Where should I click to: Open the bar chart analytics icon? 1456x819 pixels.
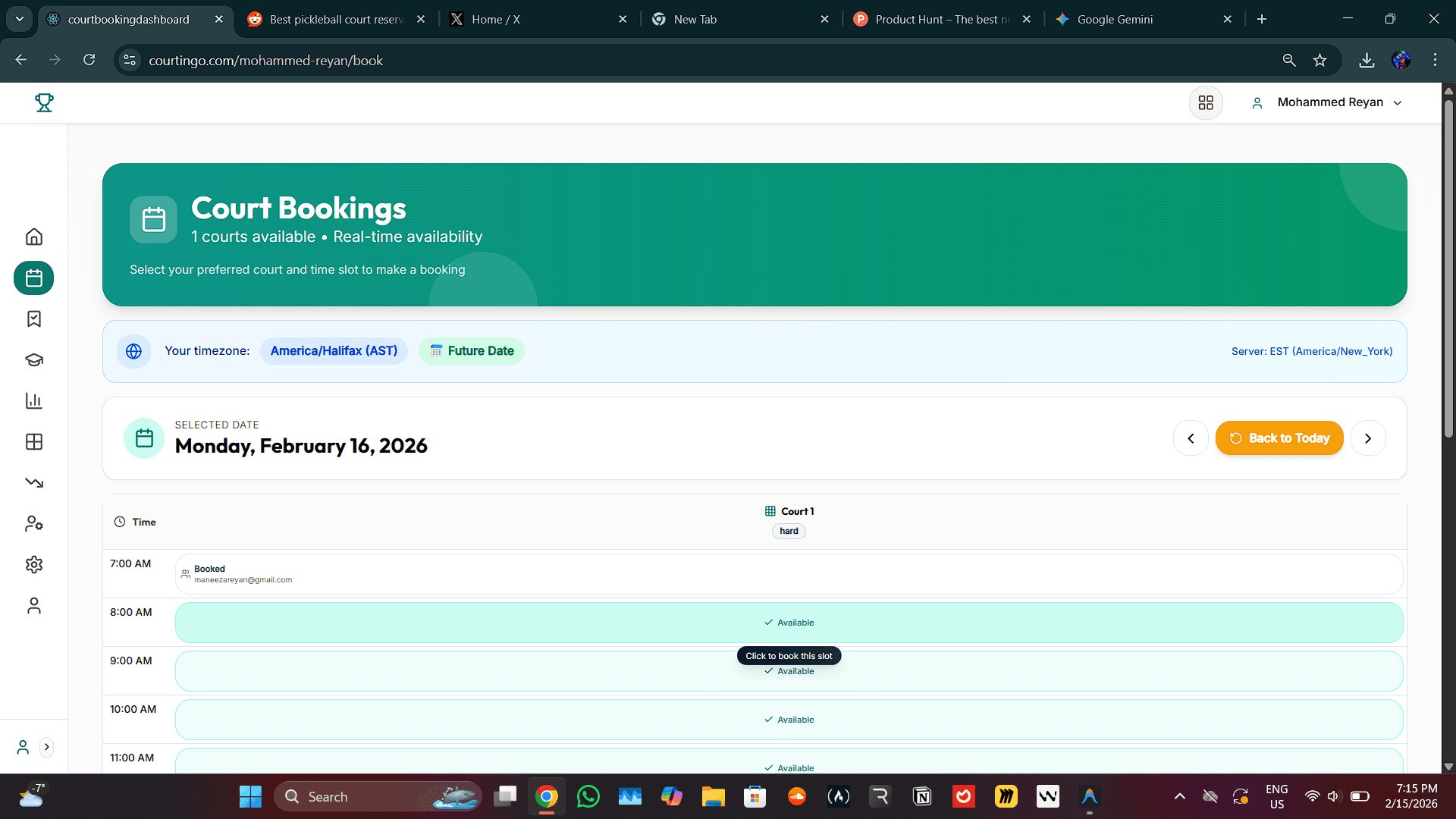click(33, 401)
